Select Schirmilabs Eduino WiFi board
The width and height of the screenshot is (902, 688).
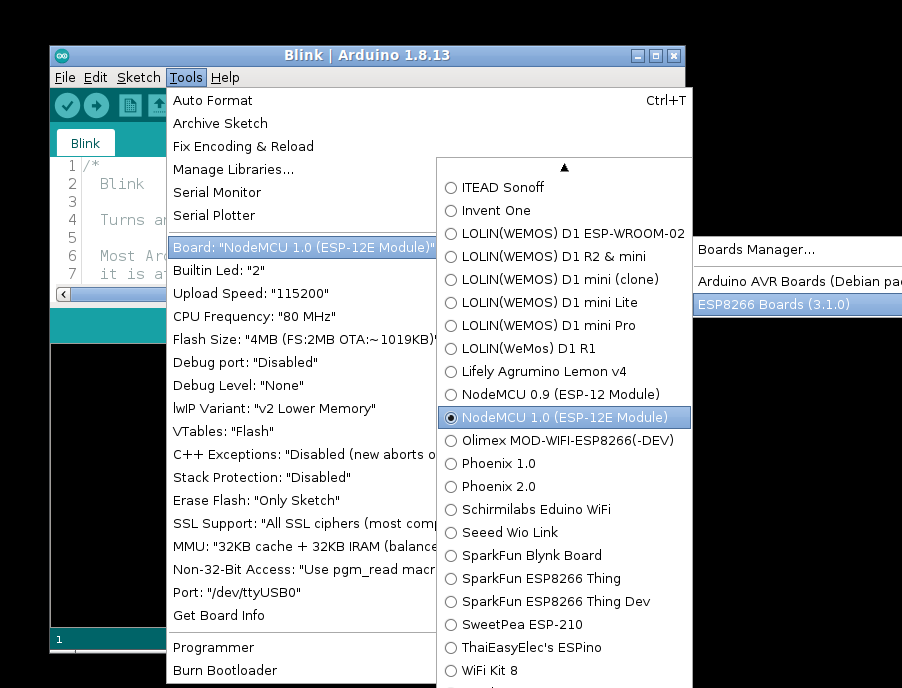564,510
